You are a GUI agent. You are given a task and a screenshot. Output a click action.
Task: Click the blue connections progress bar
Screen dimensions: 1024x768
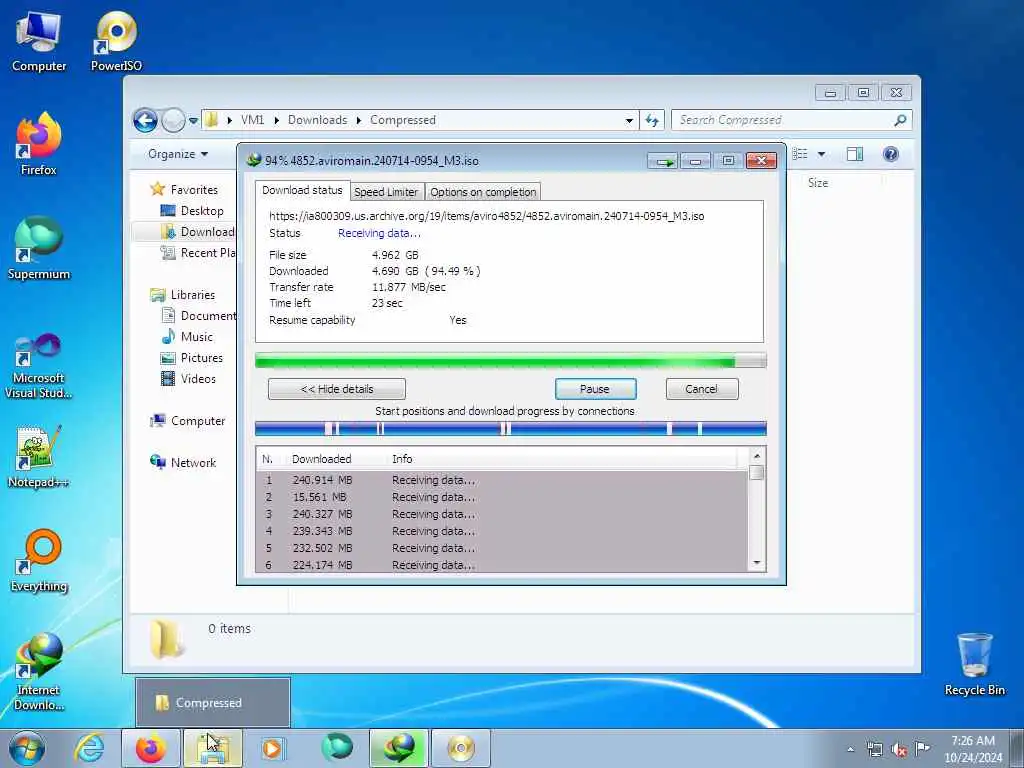point(511,429)
